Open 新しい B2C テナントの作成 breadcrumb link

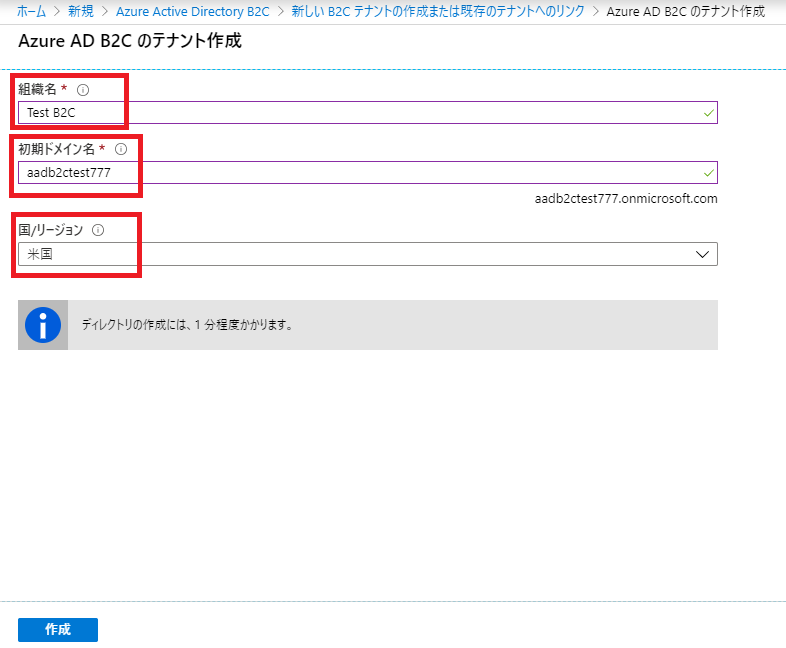(438, 11)
